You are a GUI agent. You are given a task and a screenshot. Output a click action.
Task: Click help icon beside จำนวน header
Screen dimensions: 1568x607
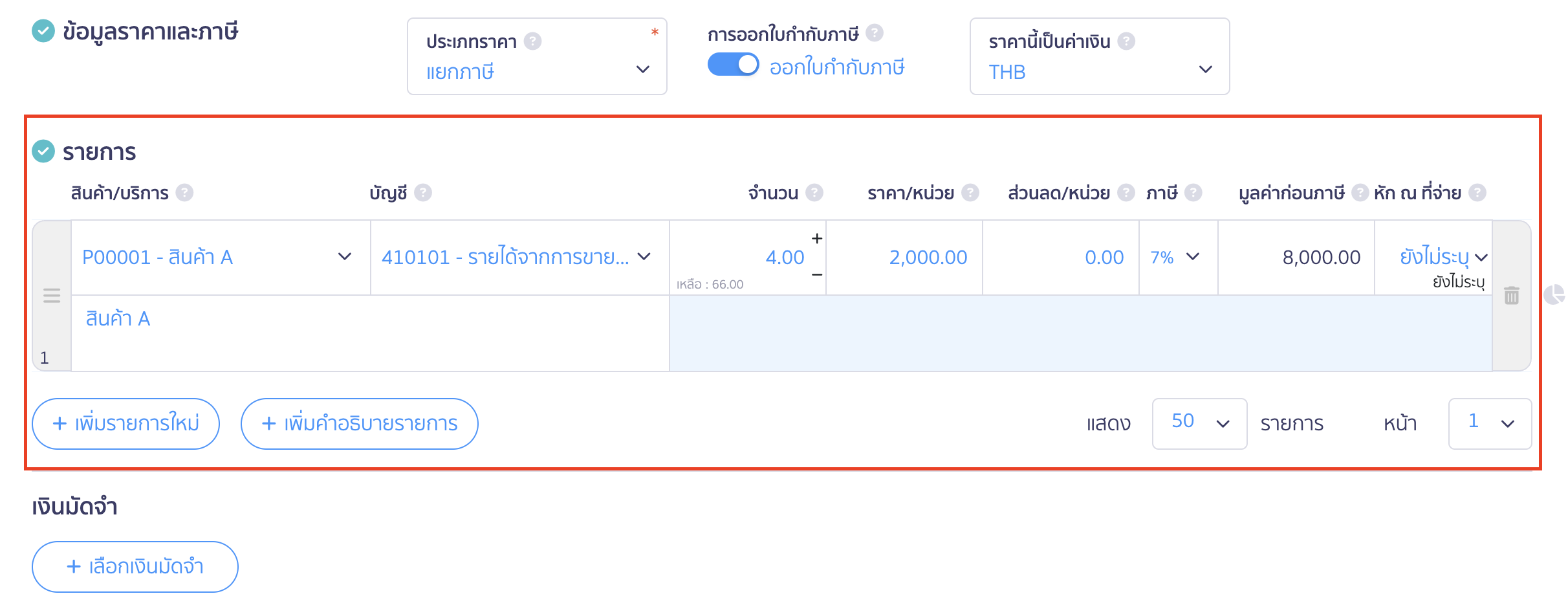point(814,193)
